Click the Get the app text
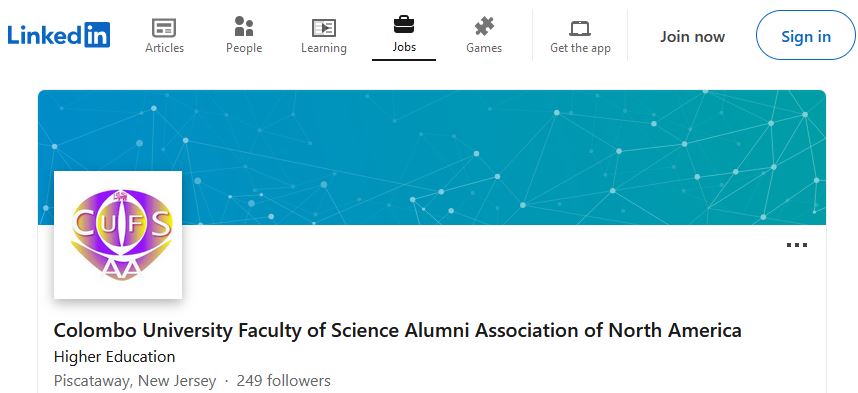 pos(580,48)
